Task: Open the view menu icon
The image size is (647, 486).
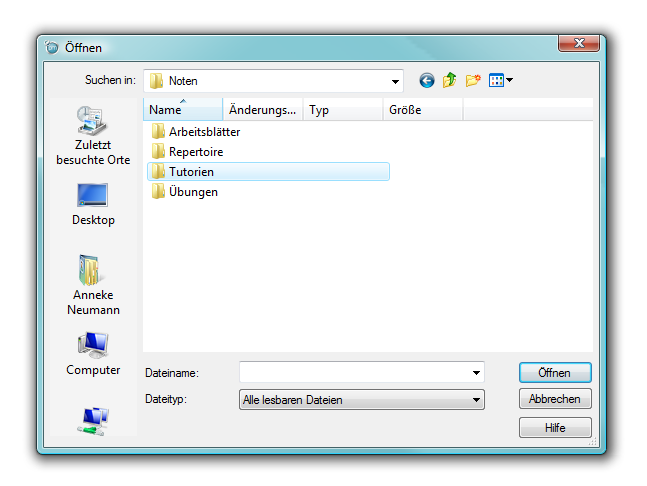Action: point(500,80)
